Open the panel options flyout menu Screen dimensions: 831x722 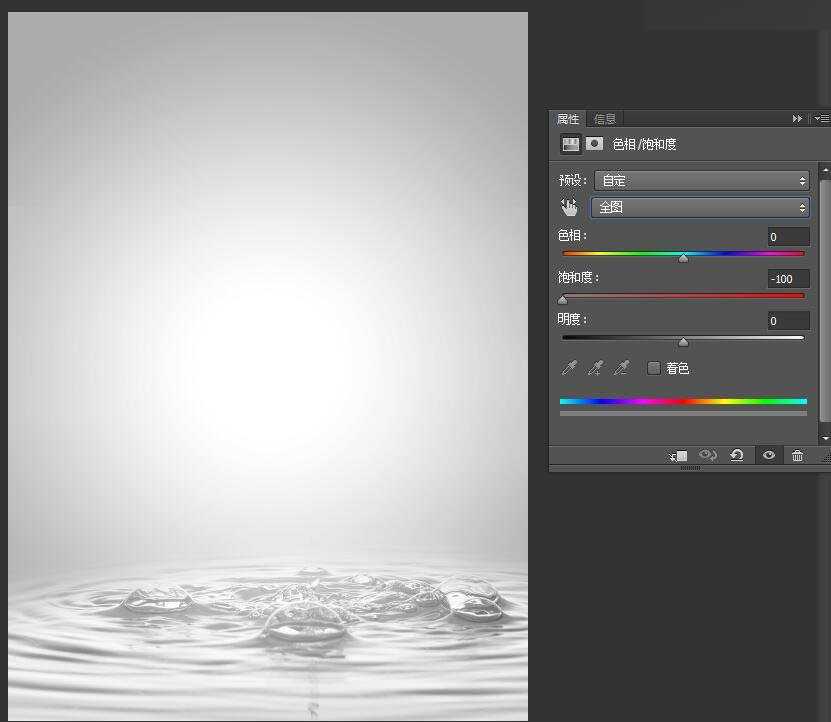(822, 118)
